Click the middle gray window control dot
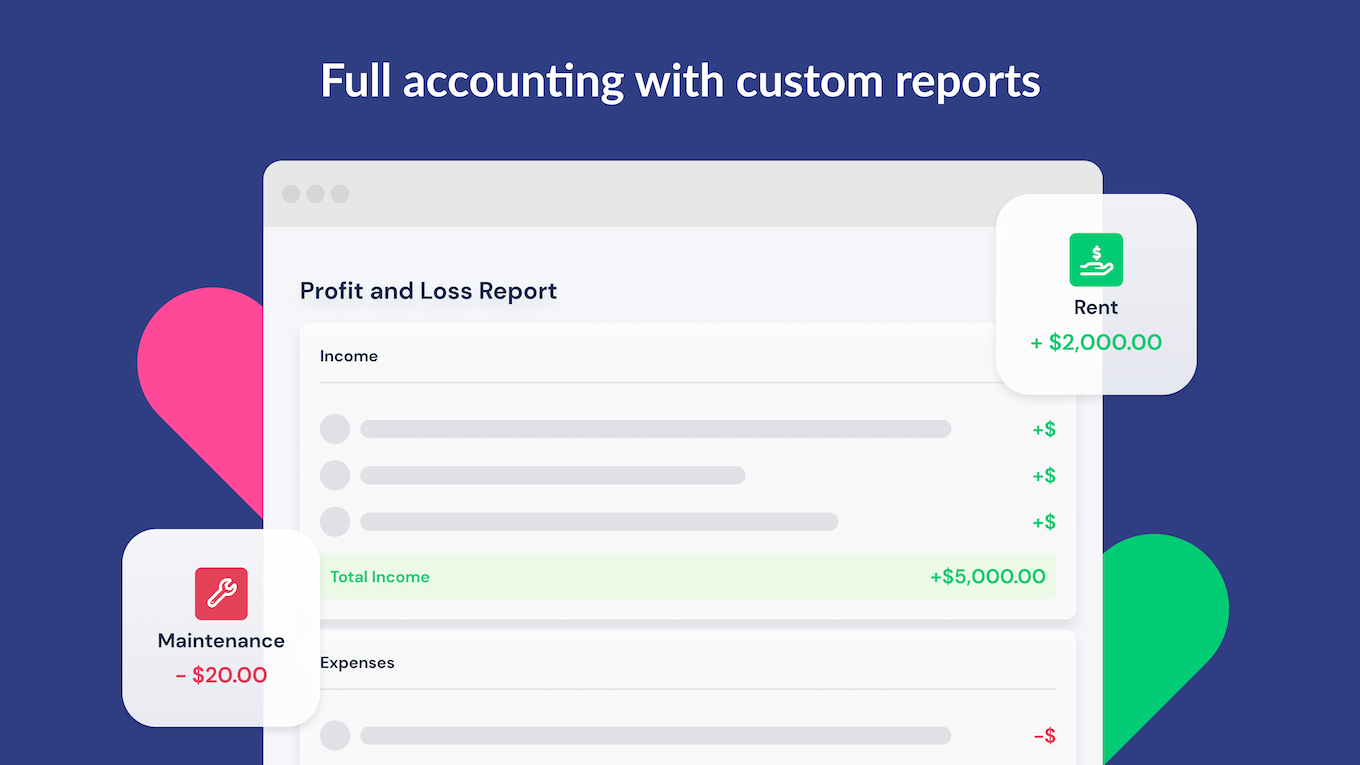The image size is (1360, 765). pyautogui.click(x=315, y=194)
